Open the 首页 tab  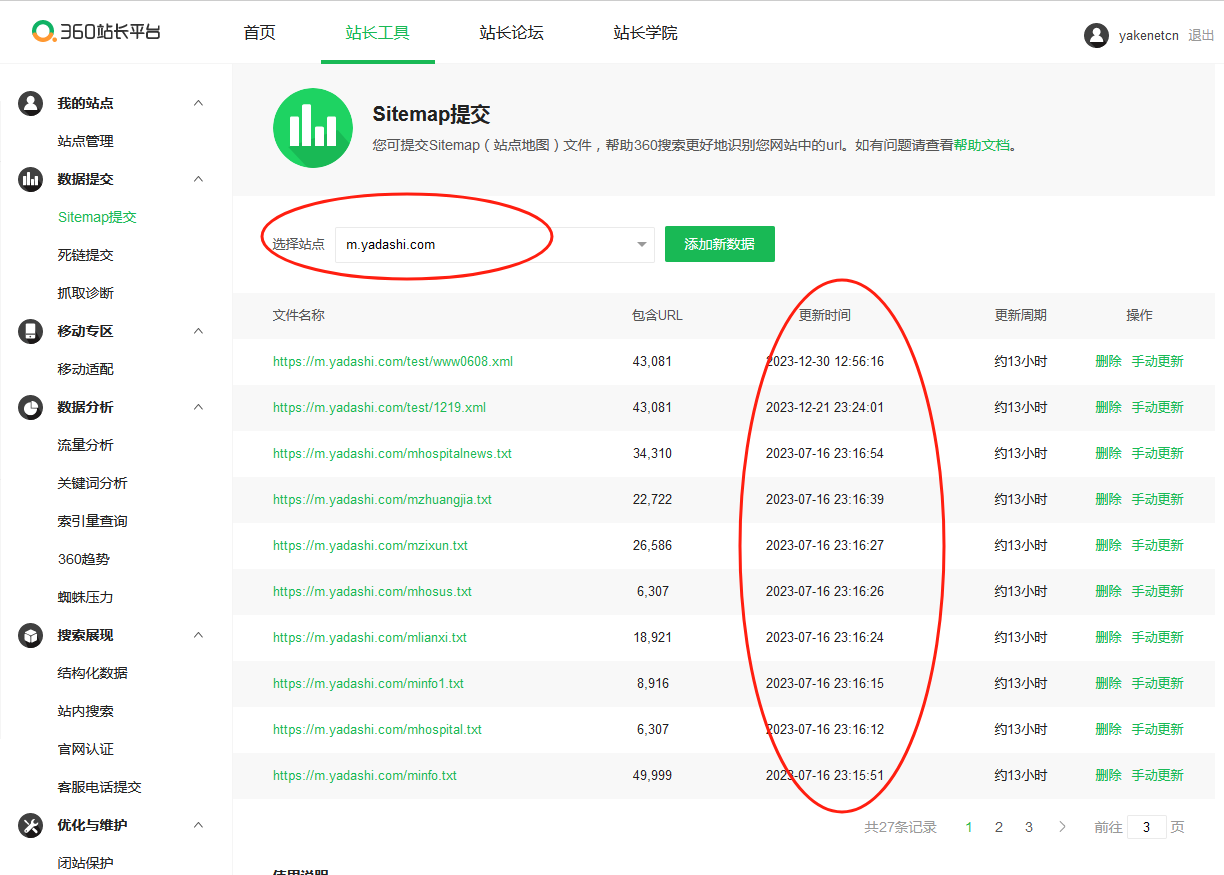pyautogui.click(x=259, y=33)
